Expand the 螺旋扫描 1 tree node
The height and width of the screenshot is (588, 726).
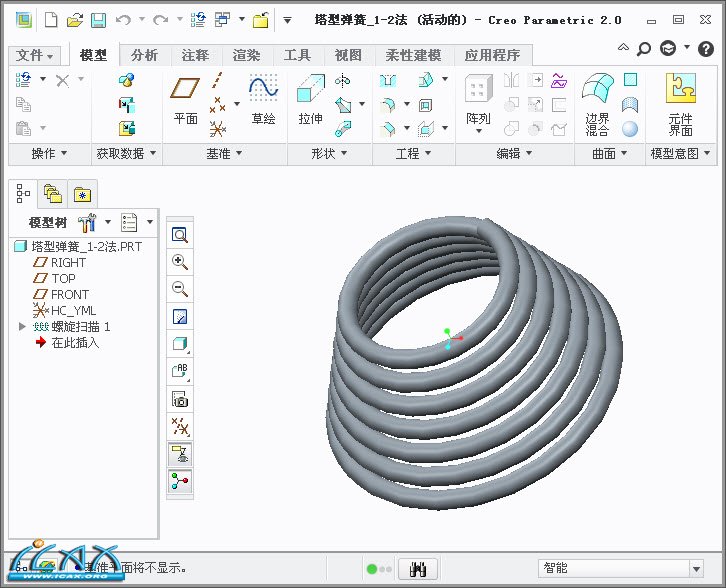tap(22, 326)
